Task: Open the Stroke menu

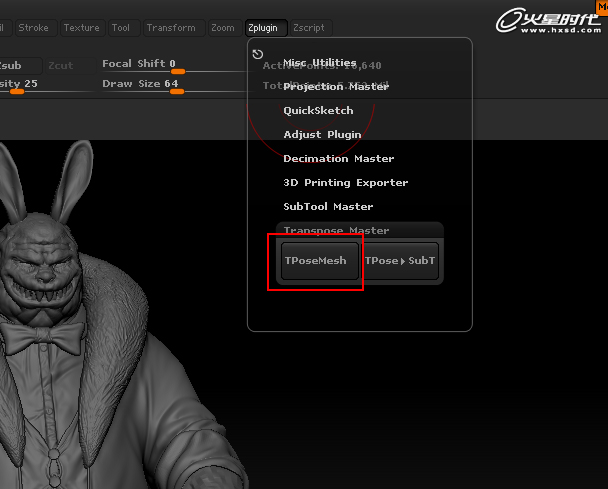Action: pyautogui.click(x=36, y=28)
